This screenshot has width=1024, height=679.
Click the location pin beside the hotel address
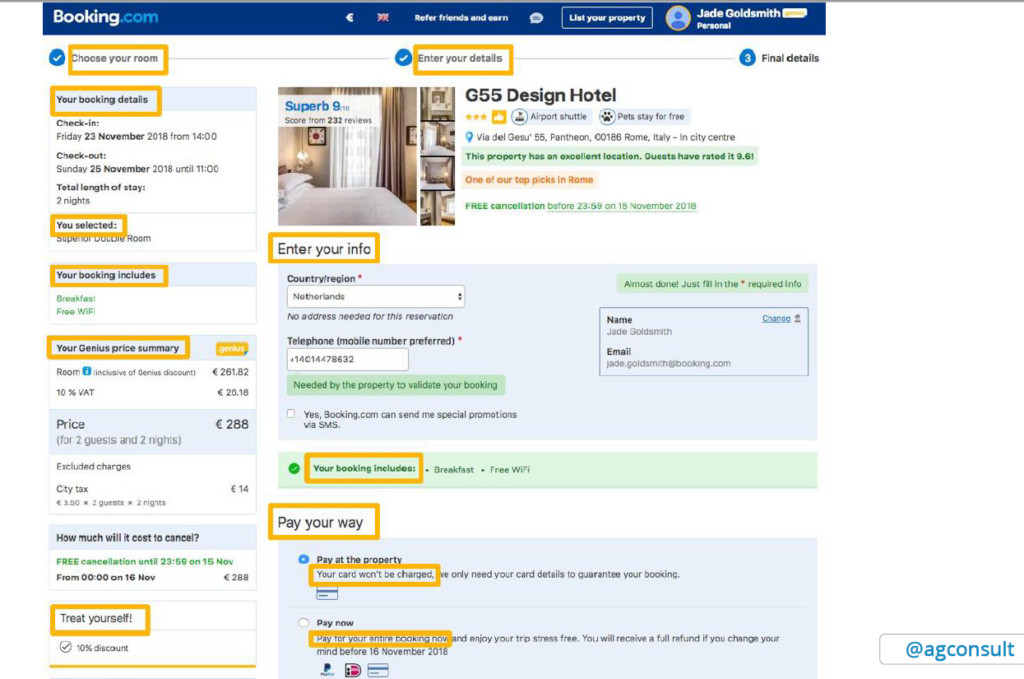[469, 137]
